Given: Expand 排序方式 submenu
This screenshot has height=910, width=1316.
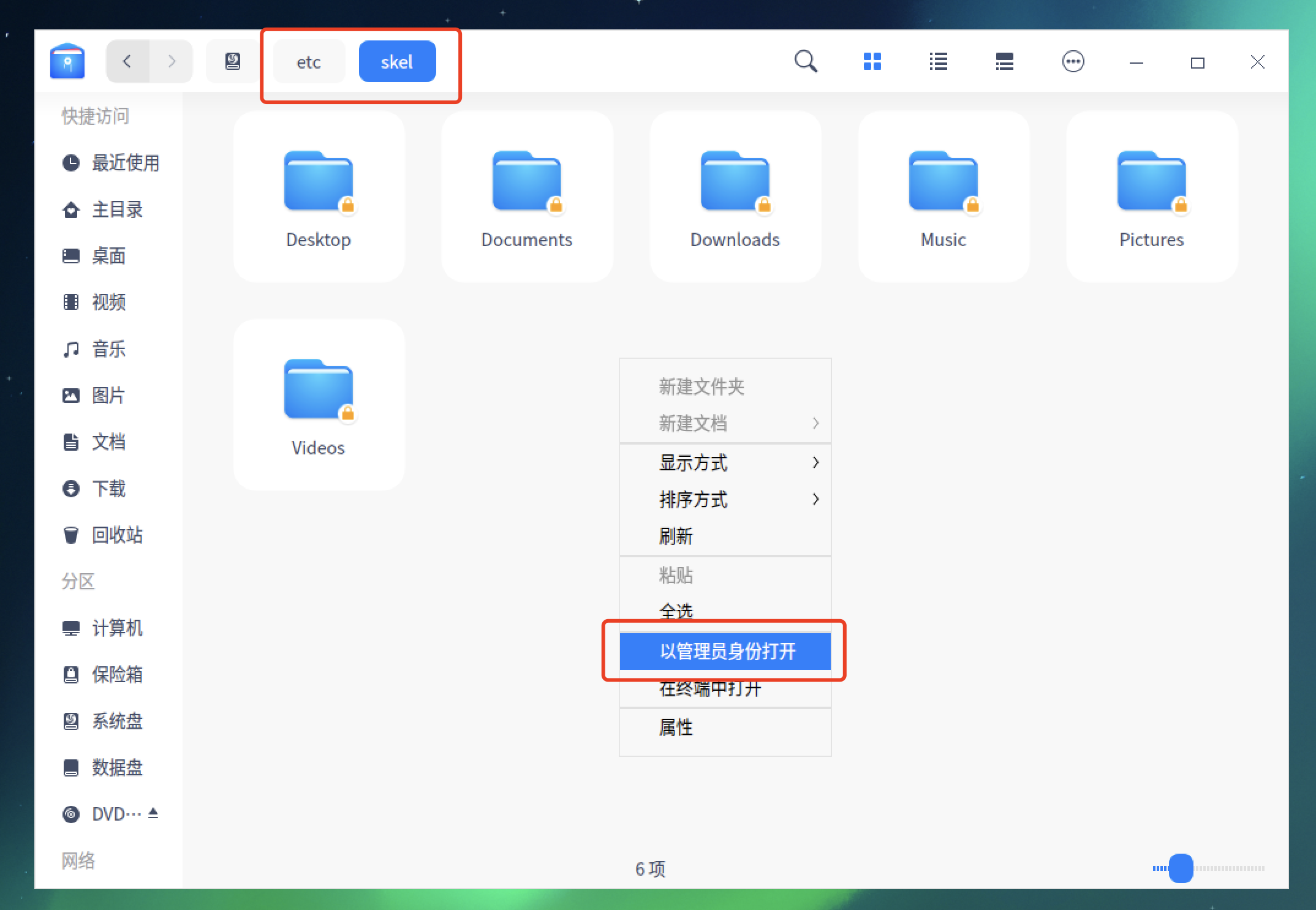Looking at the screenshot, I should pos(725,500).
